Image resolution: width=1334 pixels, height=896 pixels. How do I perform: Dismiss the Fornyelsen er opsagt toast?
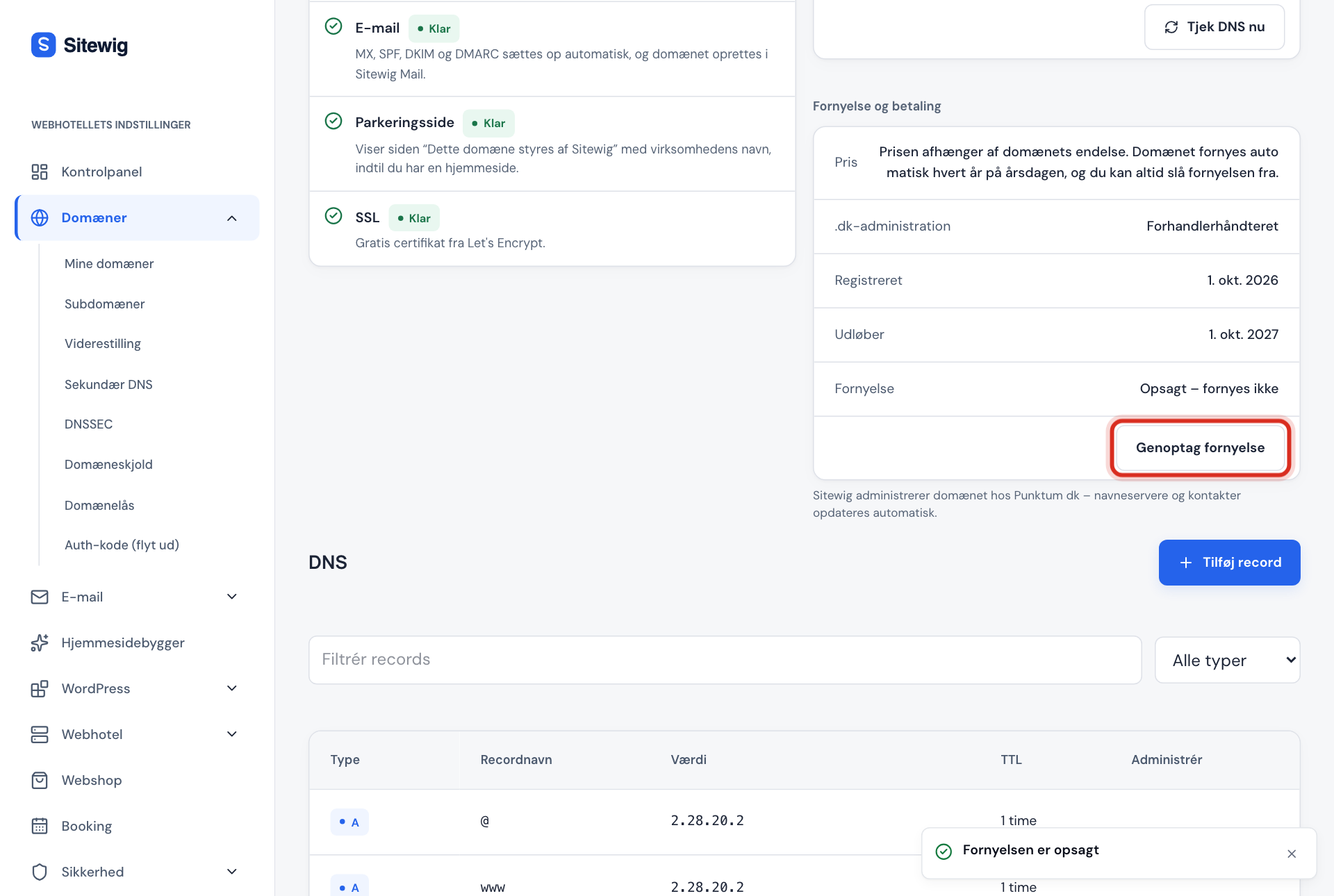tap(1292, 854)
